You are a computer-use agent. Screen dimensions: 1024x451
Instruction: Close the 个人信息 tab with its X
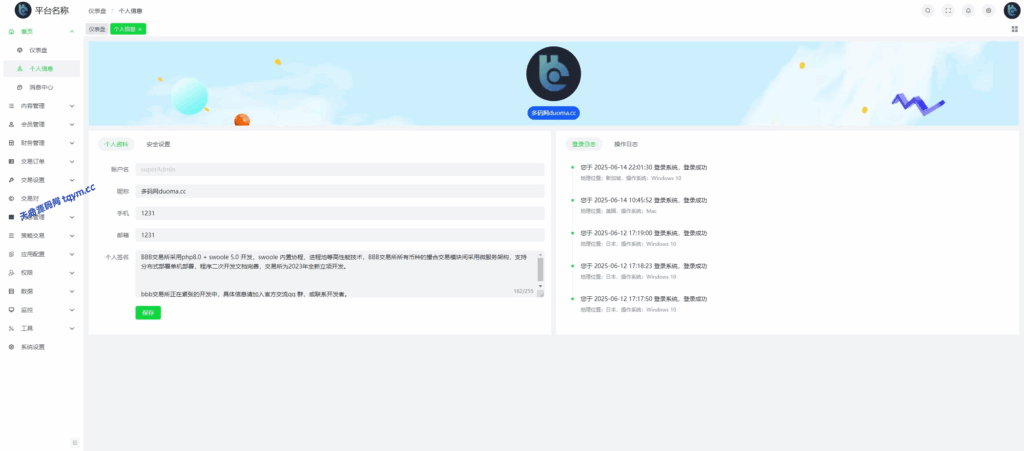pos(140,29)
